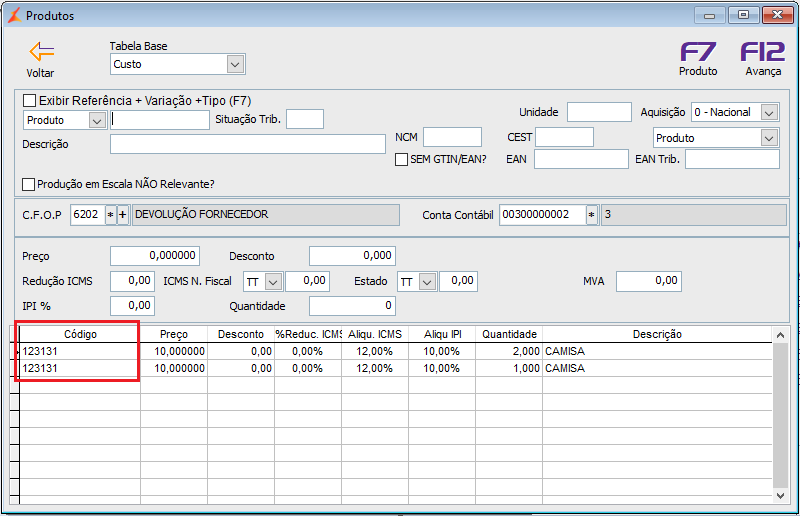800x516 pixels.
Task: Click the Produtos window title icon
Action: [14, 15]
